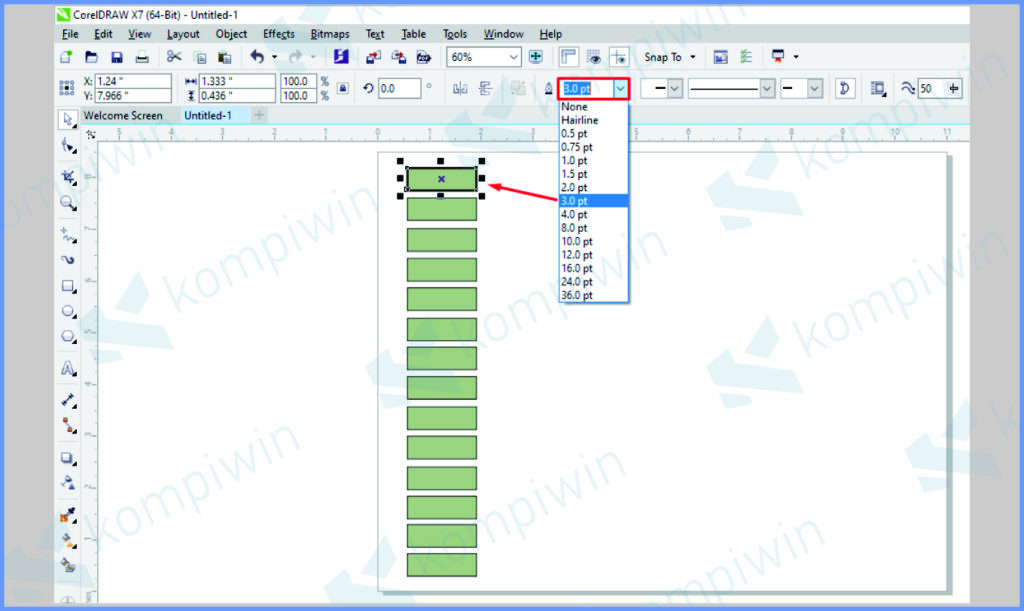The image size is (1024, 611).
Task: Choose Hairline from outline width list
Action: pyautogui.click(x=579, y=120)
